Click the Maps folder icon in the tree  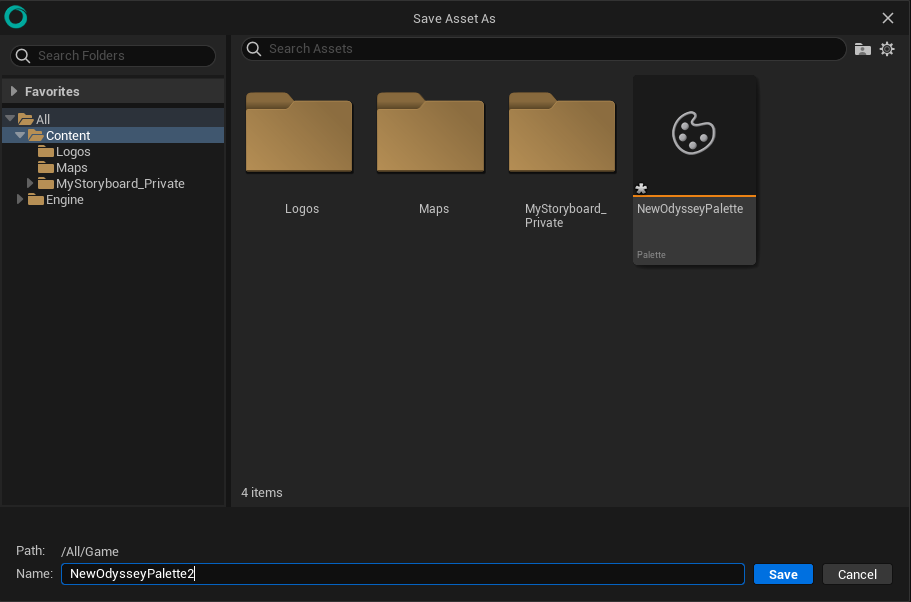point(47,167)
